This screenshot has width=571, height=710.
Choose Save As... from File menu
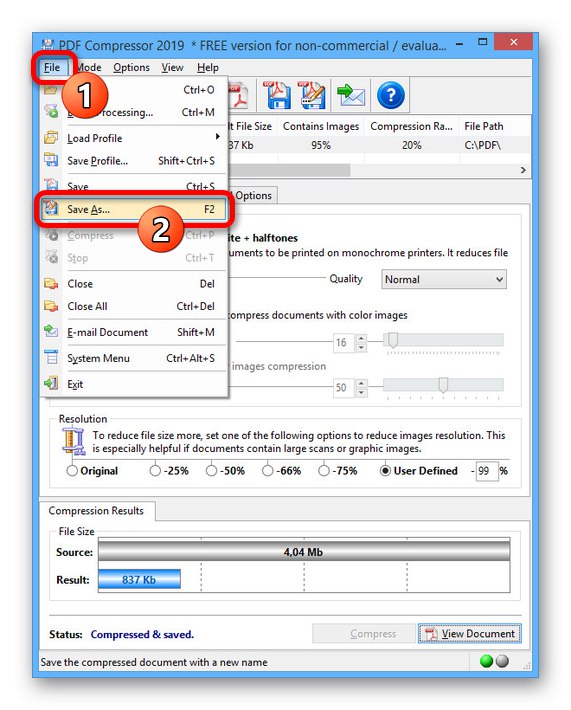point(133,209)
